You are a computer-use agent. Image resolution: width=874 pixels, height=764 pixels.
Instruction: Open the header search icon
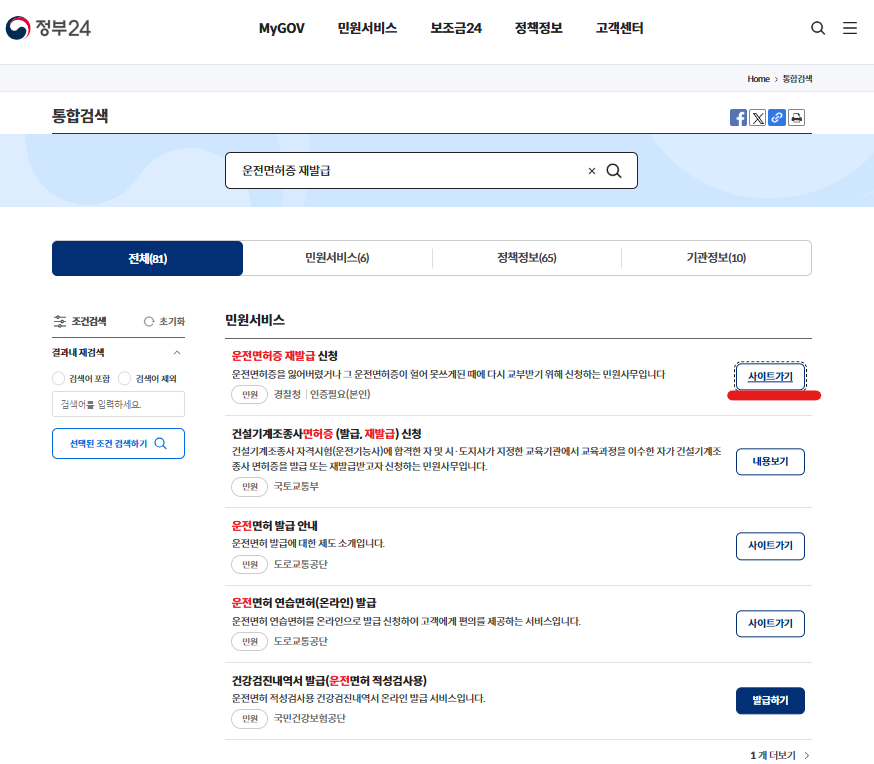pos(817,28)
